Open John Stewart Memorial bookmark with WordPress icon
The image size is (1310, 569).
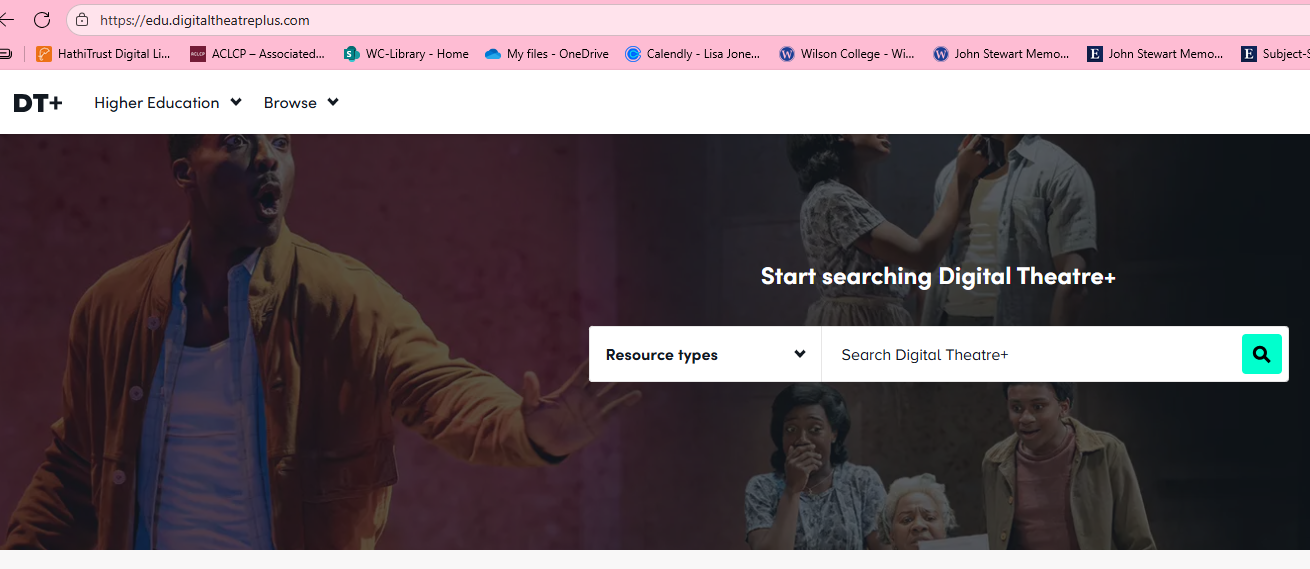(1001, 54)
